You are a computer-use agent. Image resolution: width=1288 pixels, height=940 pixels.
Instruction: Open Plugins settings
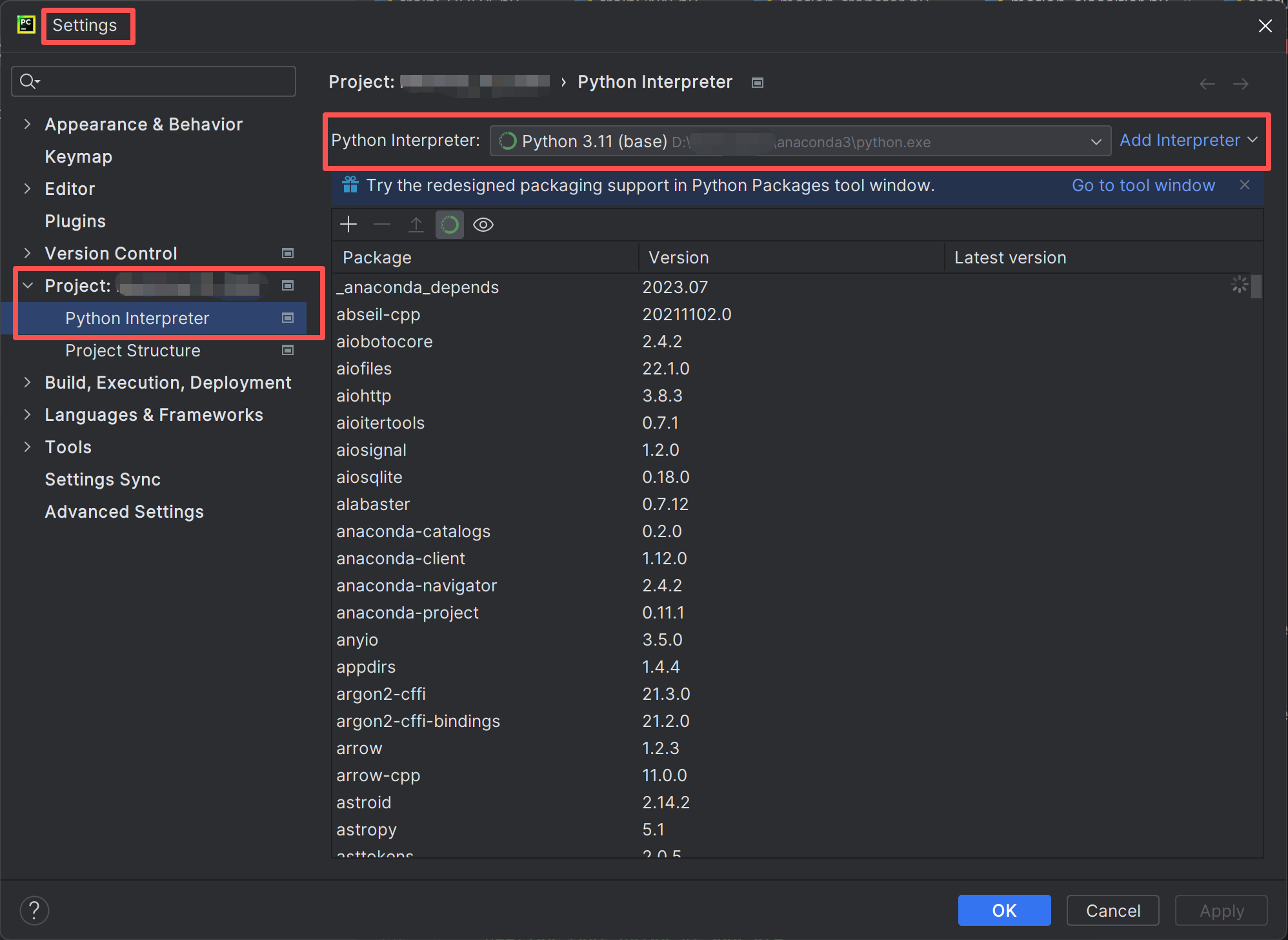coord(75,221)
